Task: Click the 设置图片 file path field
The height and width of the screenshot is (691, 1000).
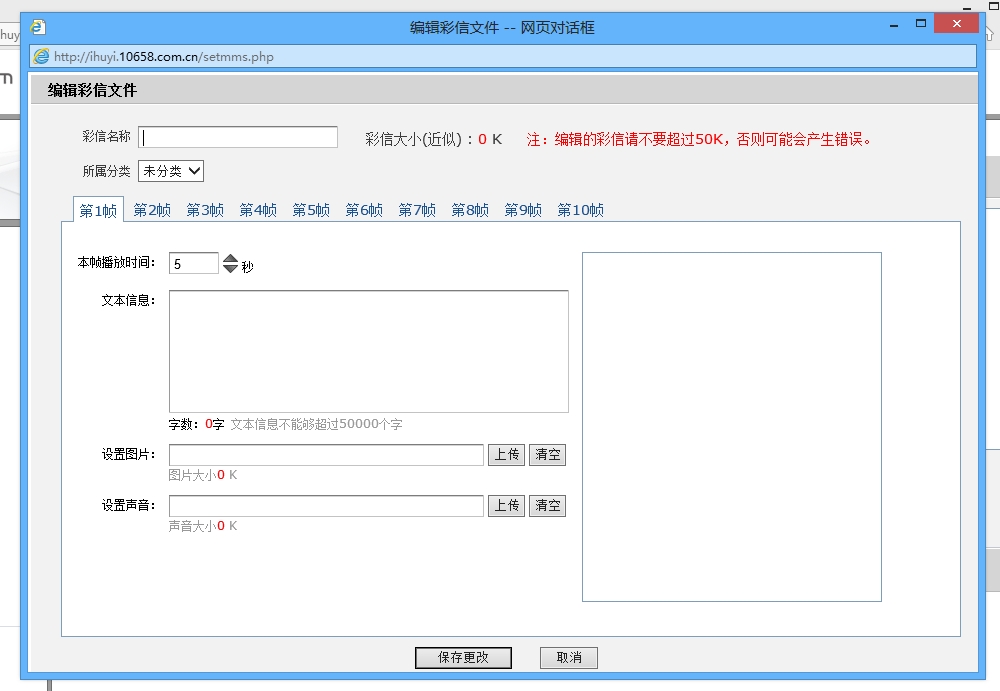Action: click(326, 455)
